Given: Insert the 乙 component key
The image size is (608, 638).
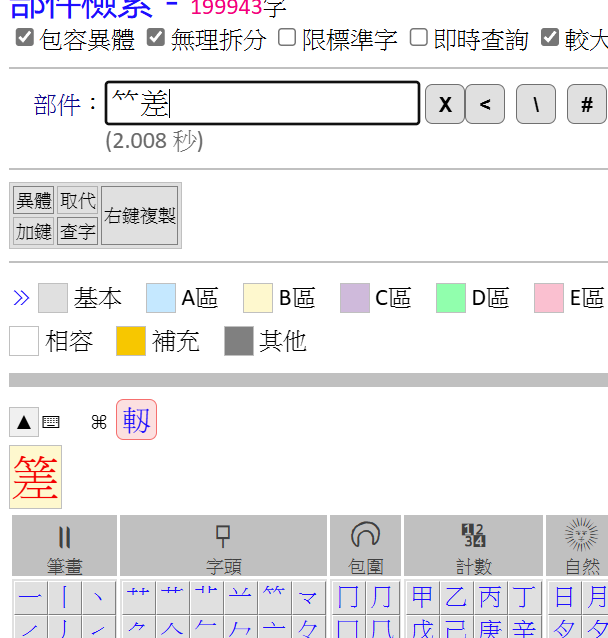Looking at the screenshot, I should tap(456, 598).
